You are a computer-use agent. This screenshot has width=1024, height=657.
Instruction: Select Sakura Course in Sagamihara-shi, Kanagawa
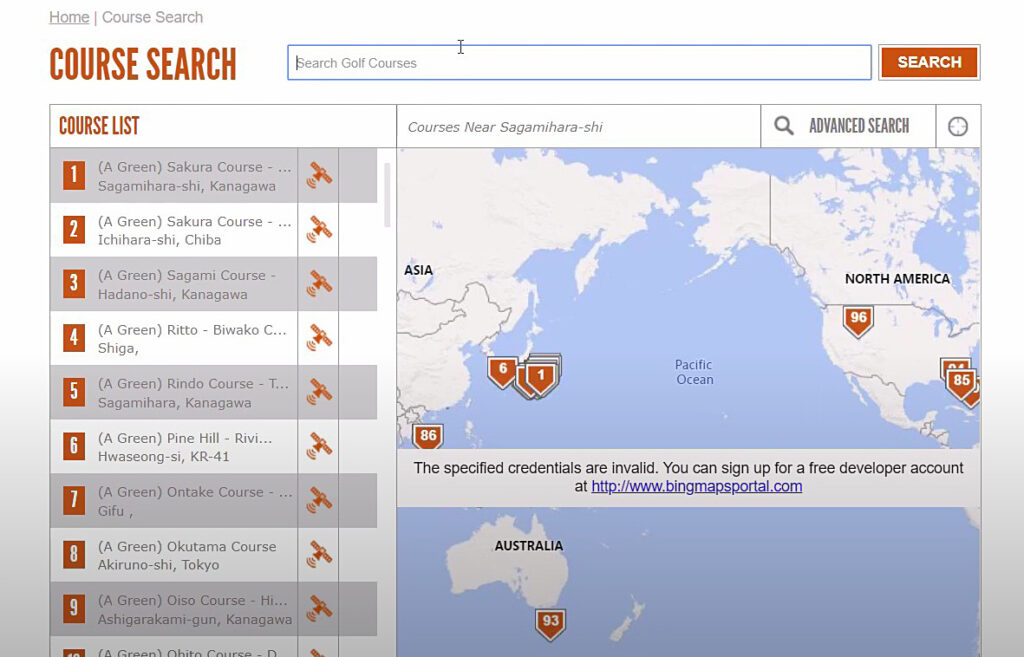(x=195, y=176)
